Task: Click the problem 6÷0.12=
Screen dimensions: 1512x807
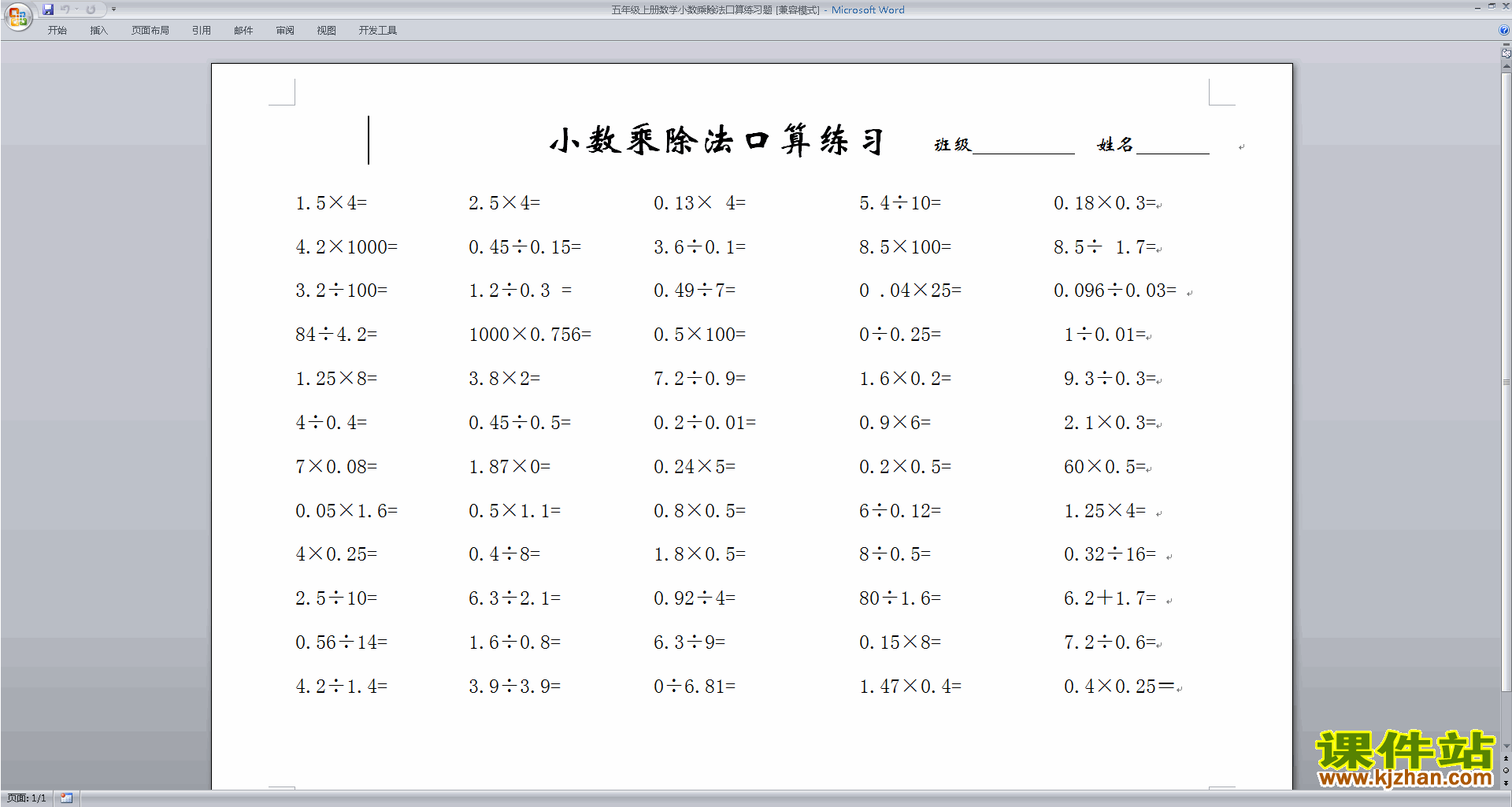Action: click(900, 511)
